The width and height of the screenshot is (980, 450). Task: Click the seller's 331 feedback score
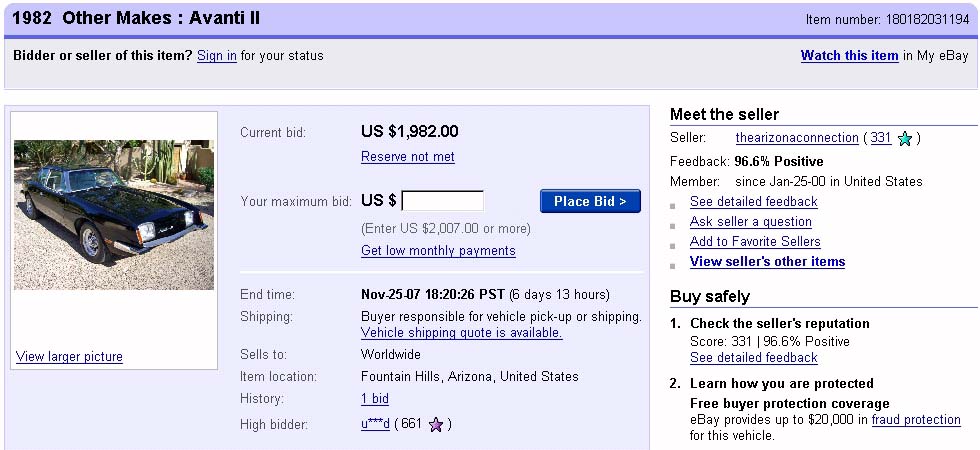pyautogui.click(x=880, y=138)
